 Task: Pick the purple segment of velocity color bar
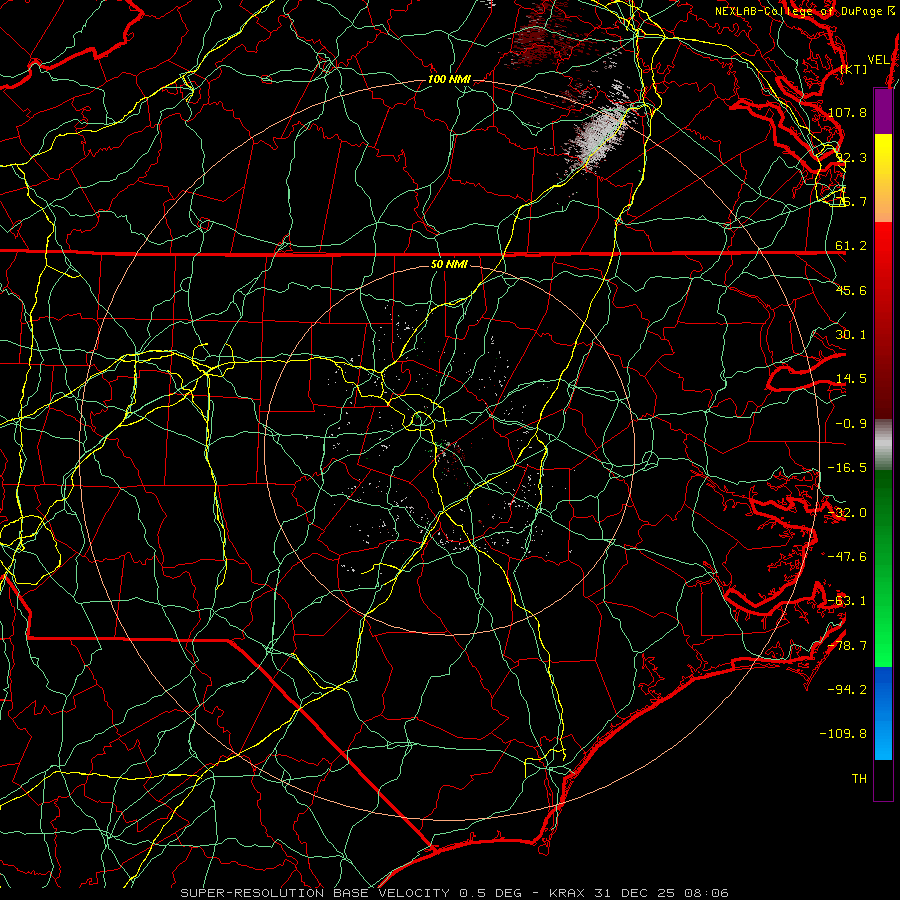point(883,111)
